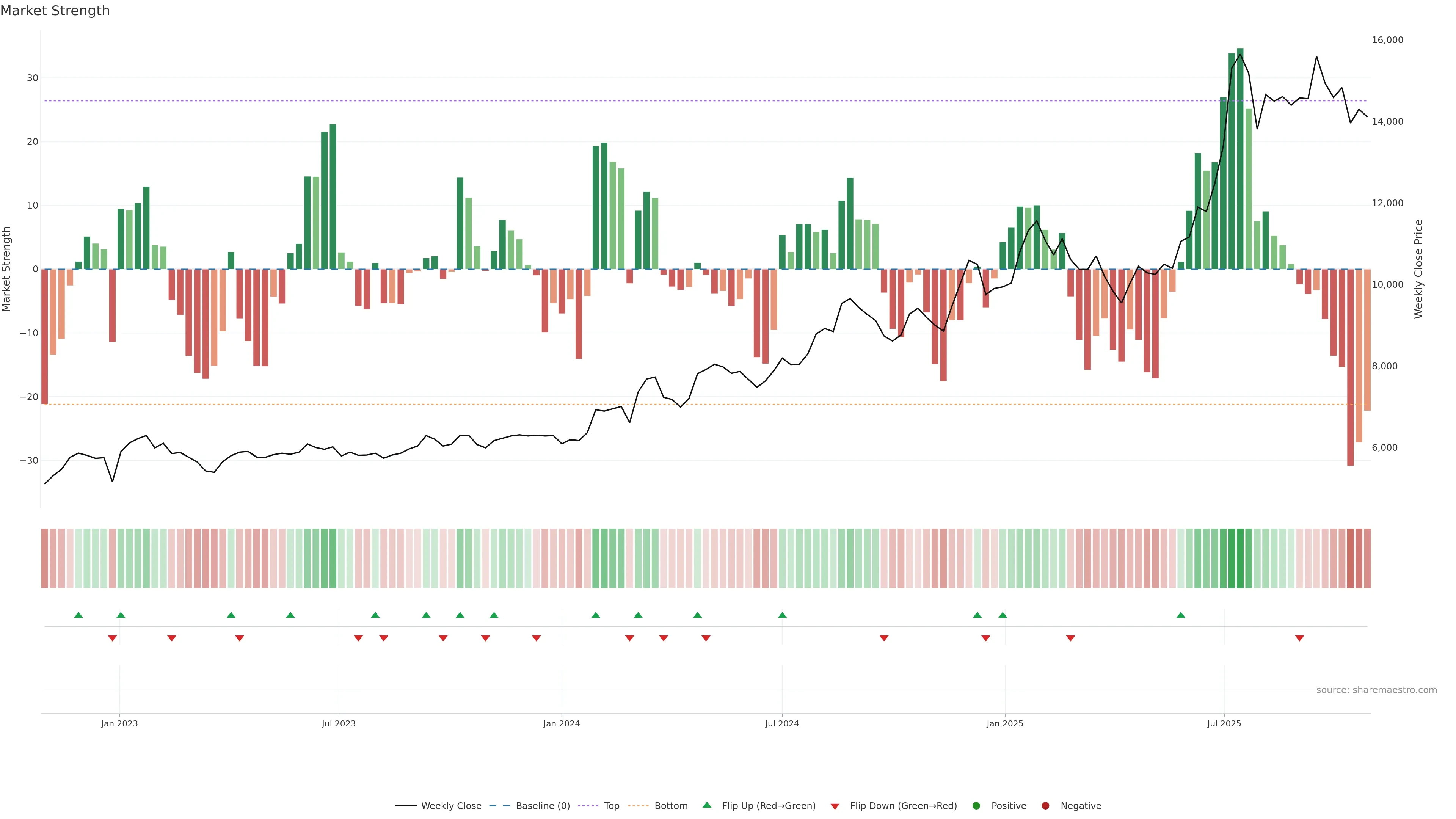Hide the Bottom threshold legend entry

(671, 806)
